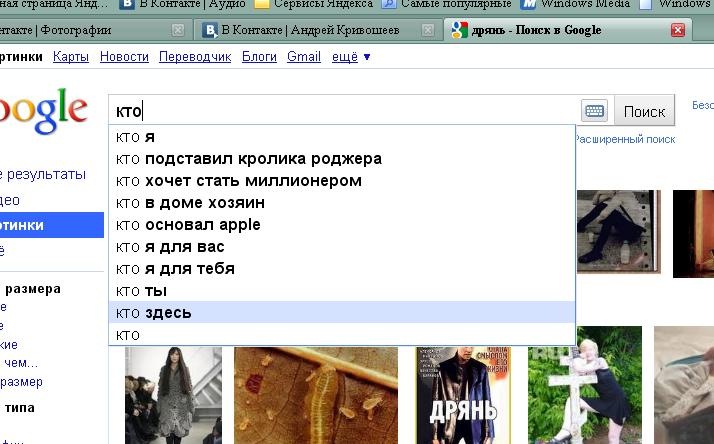Open the В Контакте | Аудио bookmark

pyautogui.click(x=185, y=4)
